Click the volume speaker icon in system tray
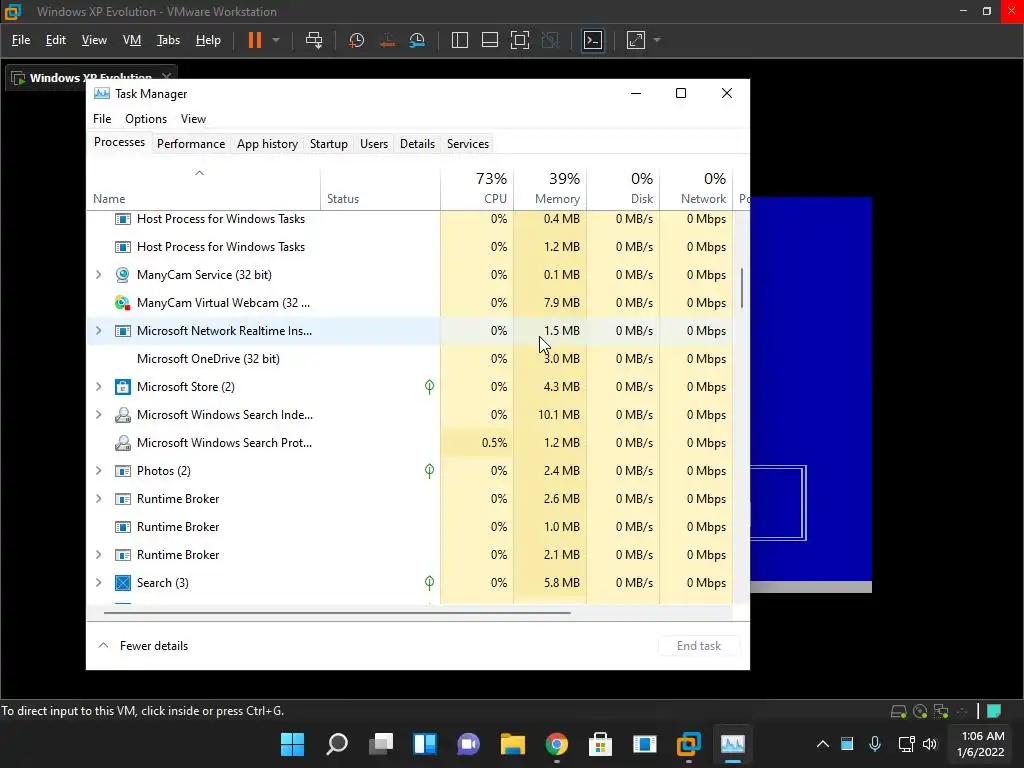Viewport: 1024px width, 768px height. 930,744
